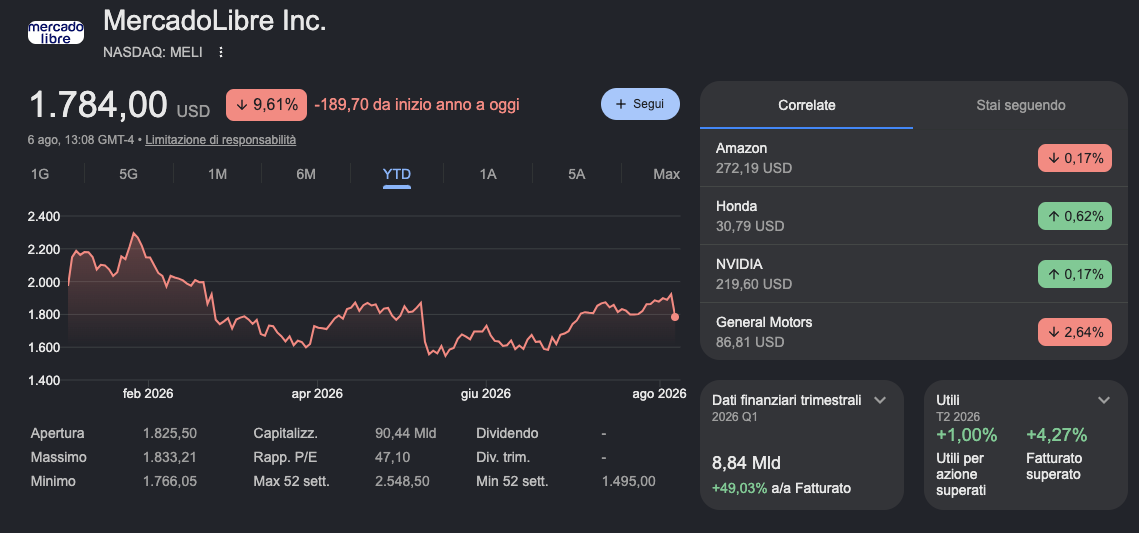Click the MercadoLibre Inc. title
The width and height of the screenshot is (1139, 533).
coord(215,20)
